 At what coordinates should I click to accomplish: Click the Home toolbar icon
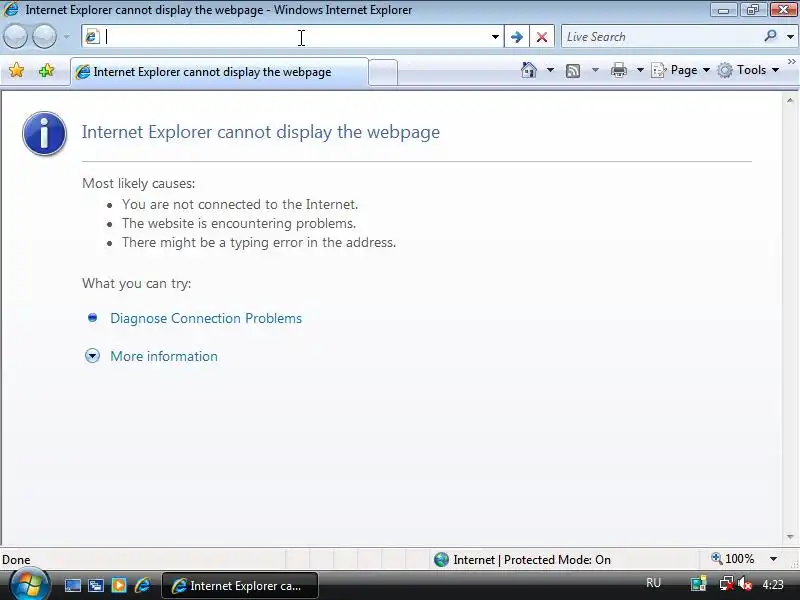coord(529,70)
